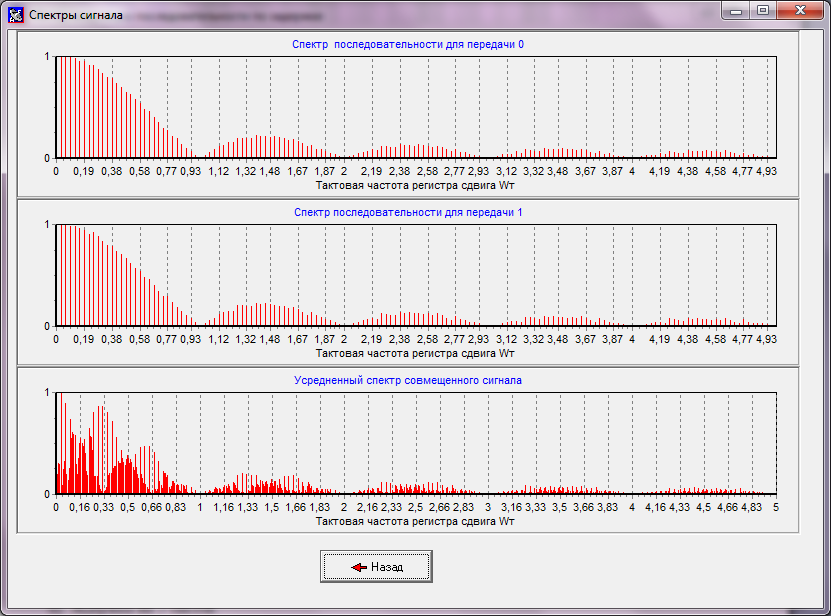Click chart title Спектр последовательности для передачи 1
The image size is (831, 616).
pyautogui.click(x=408, y=213)
